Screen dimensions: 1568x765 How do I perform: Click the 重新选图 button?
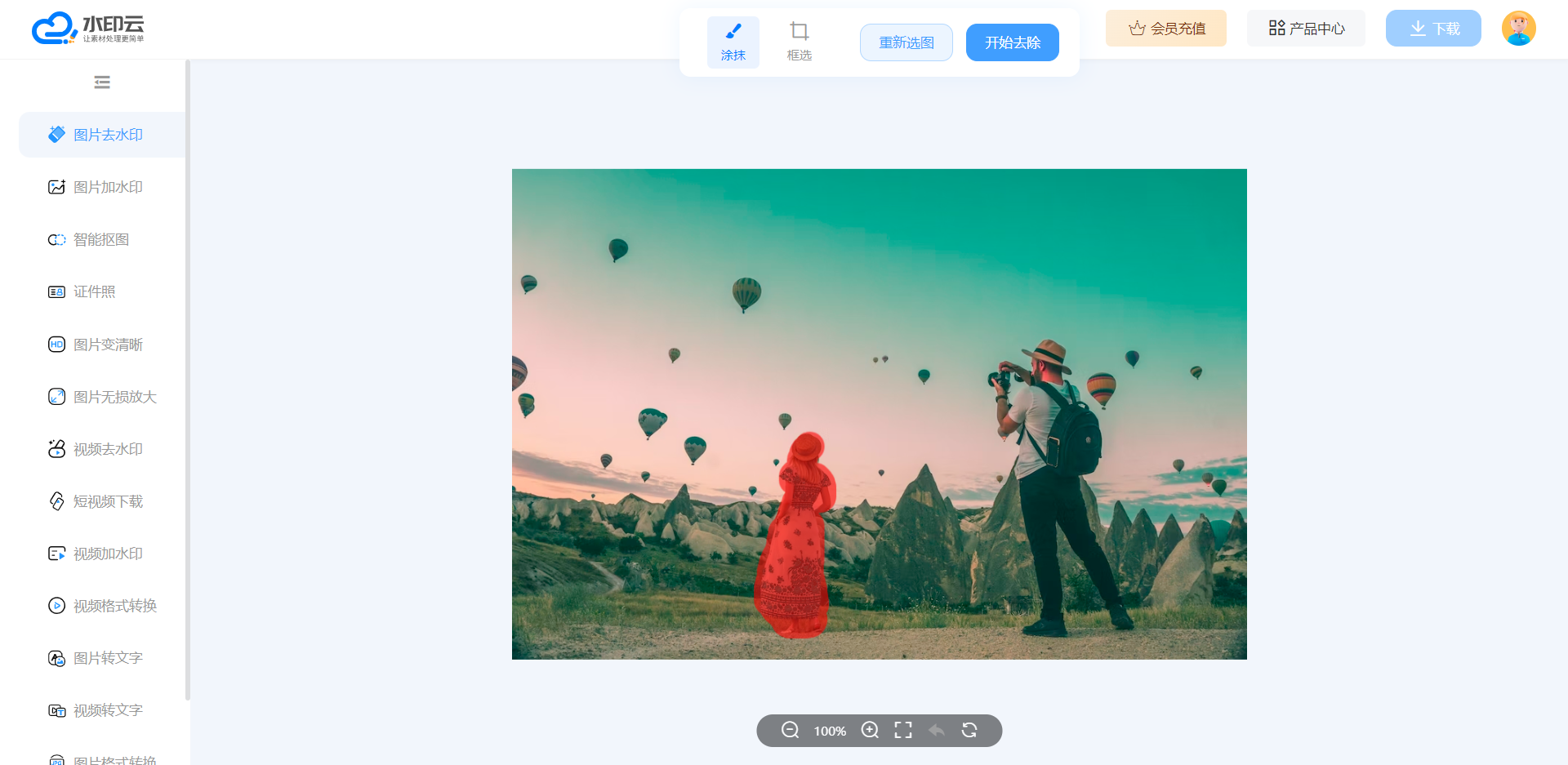(906, 42)
